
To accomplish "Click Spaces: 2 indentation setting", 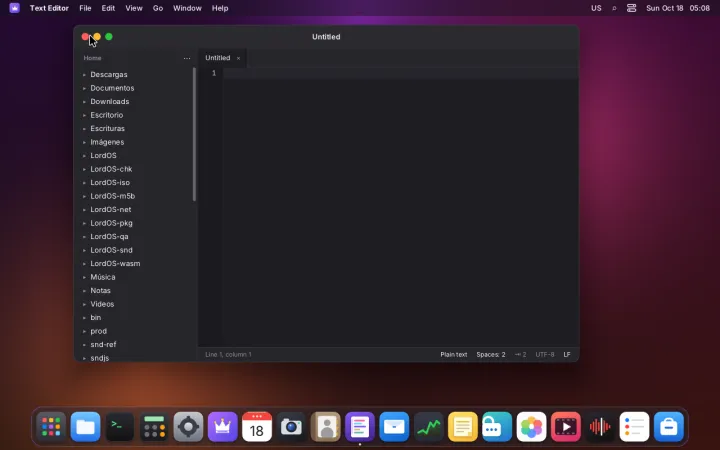I will (x=491, y=354).
